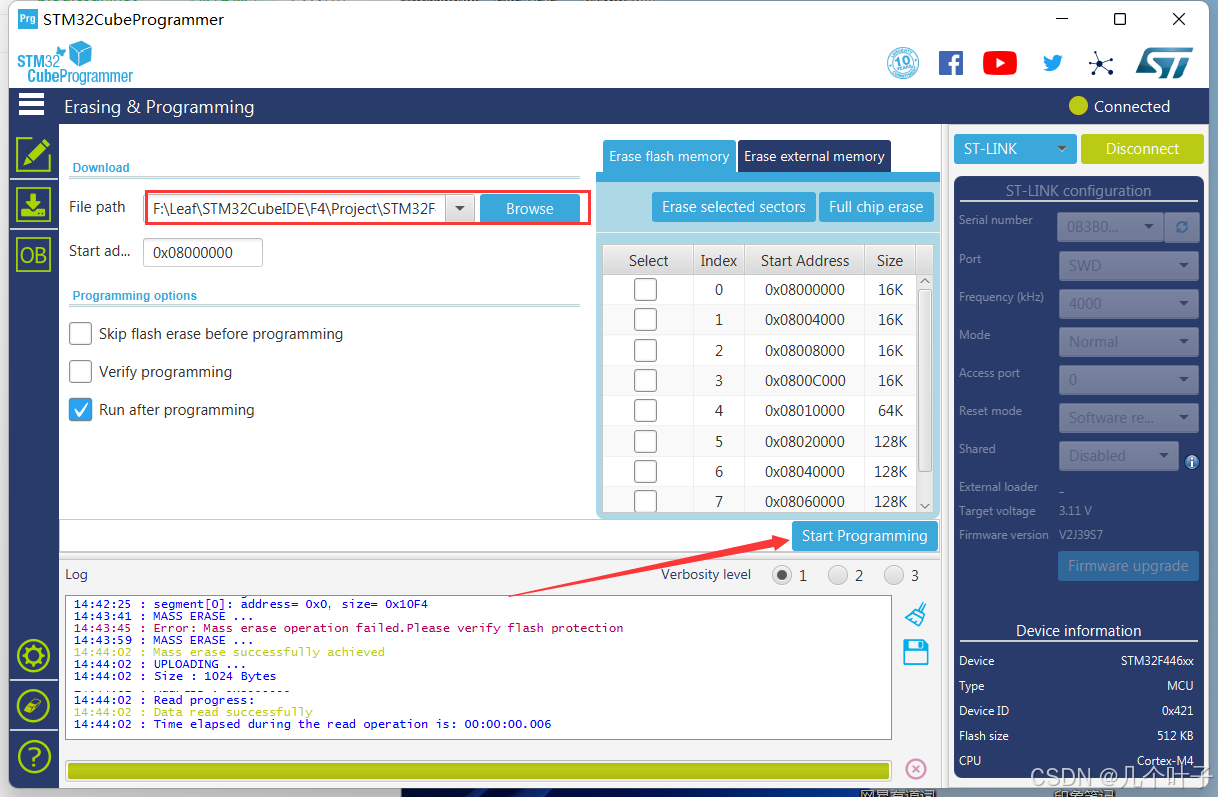Image resolution: width=1218 pixels, height=797 pixels.
Task: Click Erase selected sectors button
Action: click(734, 207)
